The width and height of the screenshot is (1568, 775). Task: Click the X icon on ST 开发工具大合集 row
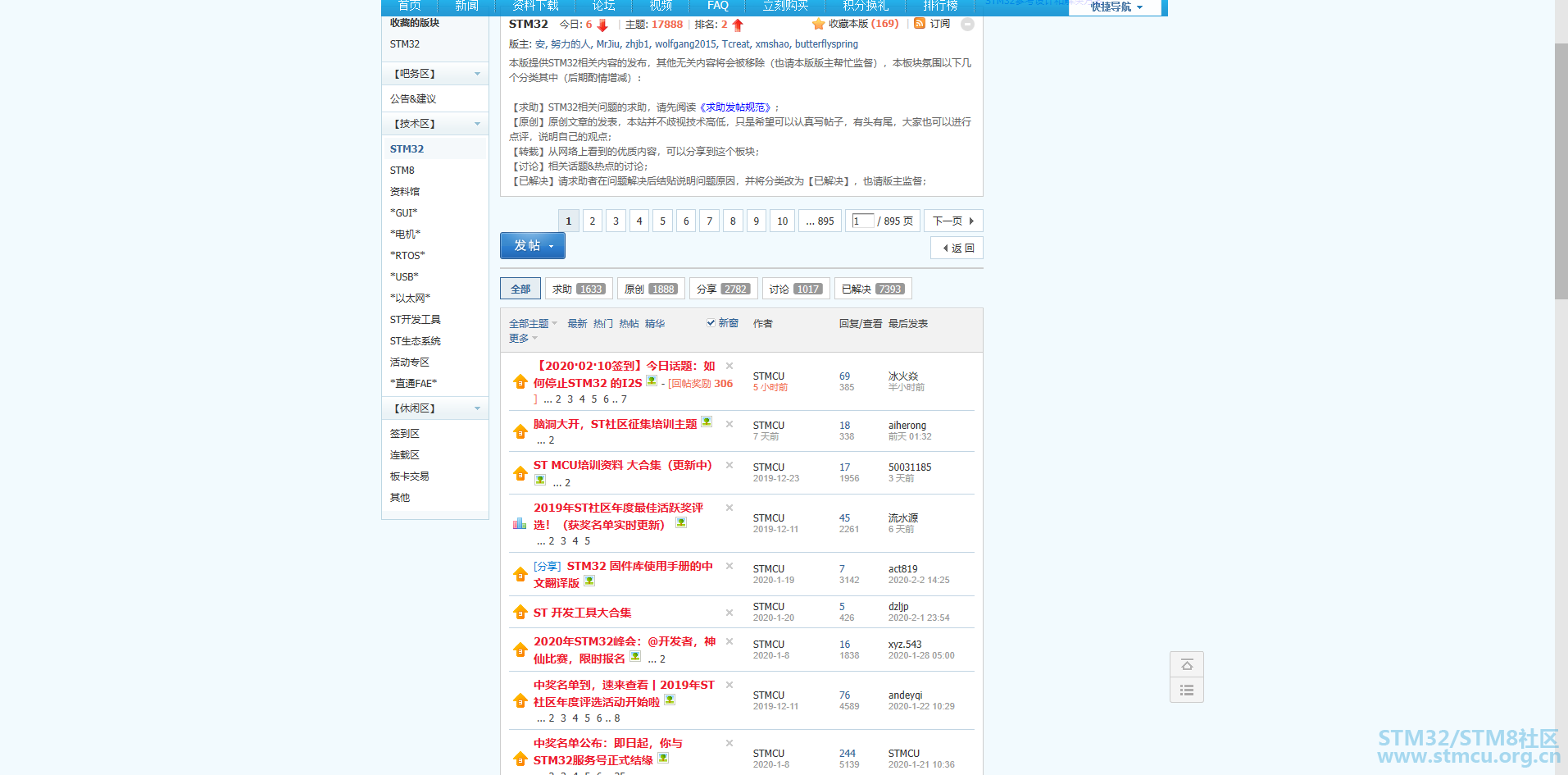click(x=729, y=613)
